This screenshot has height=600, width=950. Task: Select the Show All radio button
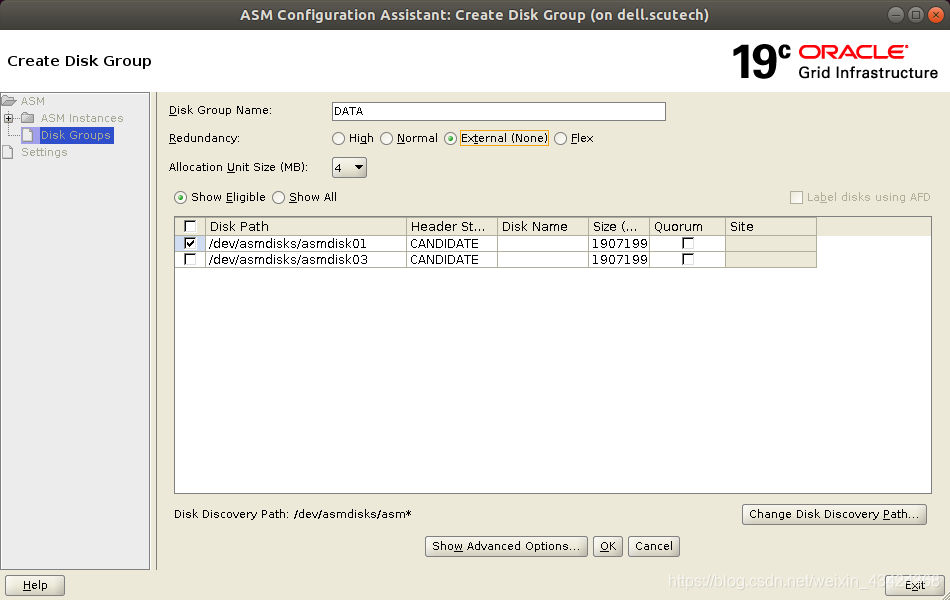(x=278, y=198)
